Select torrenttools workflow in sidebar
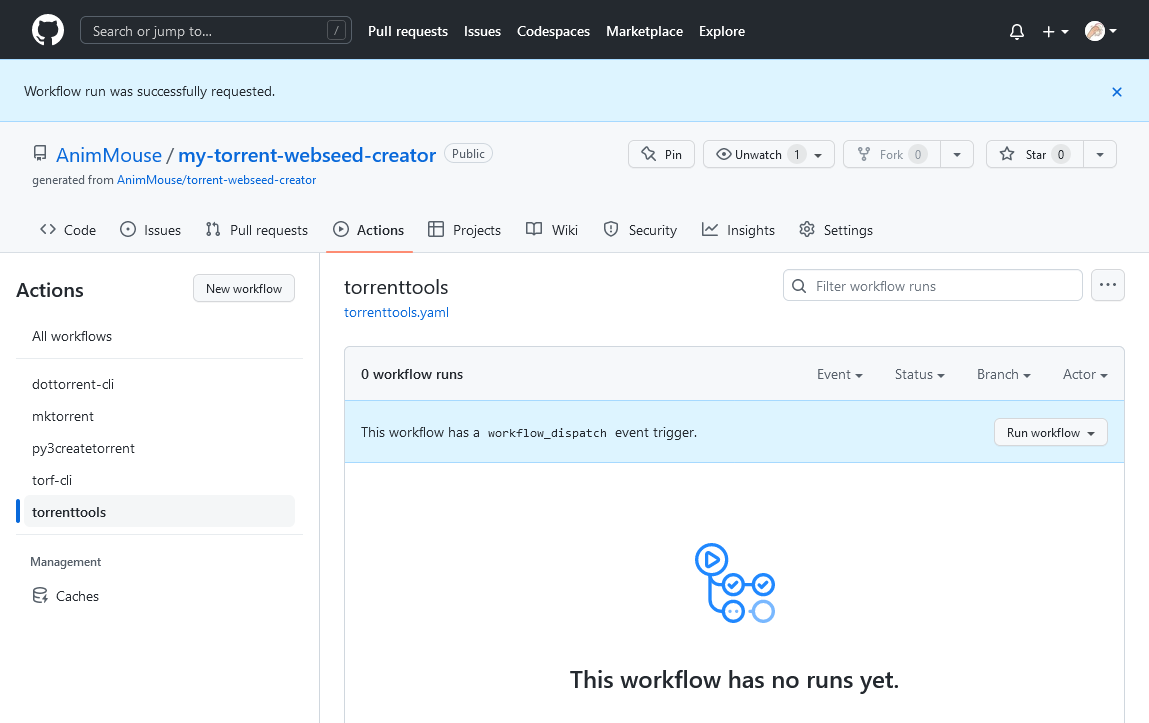This screenshot has height=723, width=1149. 159,512
